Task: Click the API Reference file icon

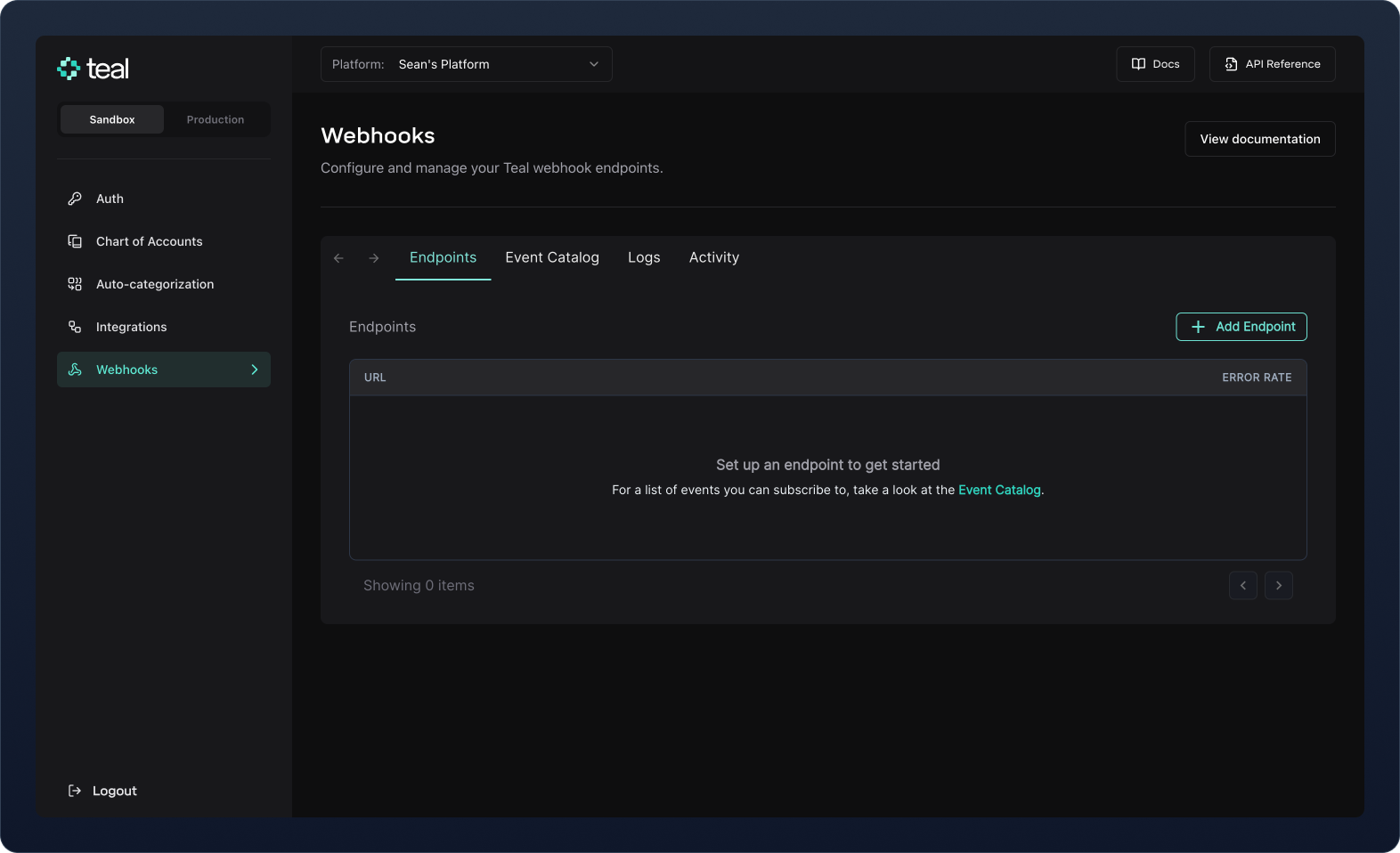Action: coord(1231,64)
